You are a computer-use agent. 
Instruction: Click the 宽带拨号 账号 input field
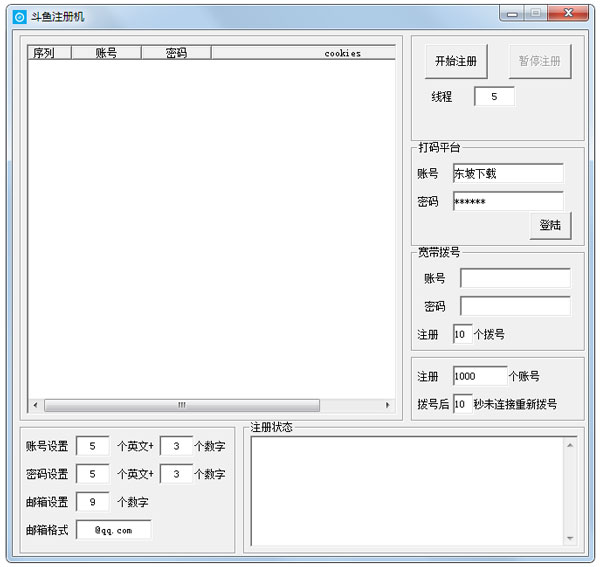(x=515, y=278)
